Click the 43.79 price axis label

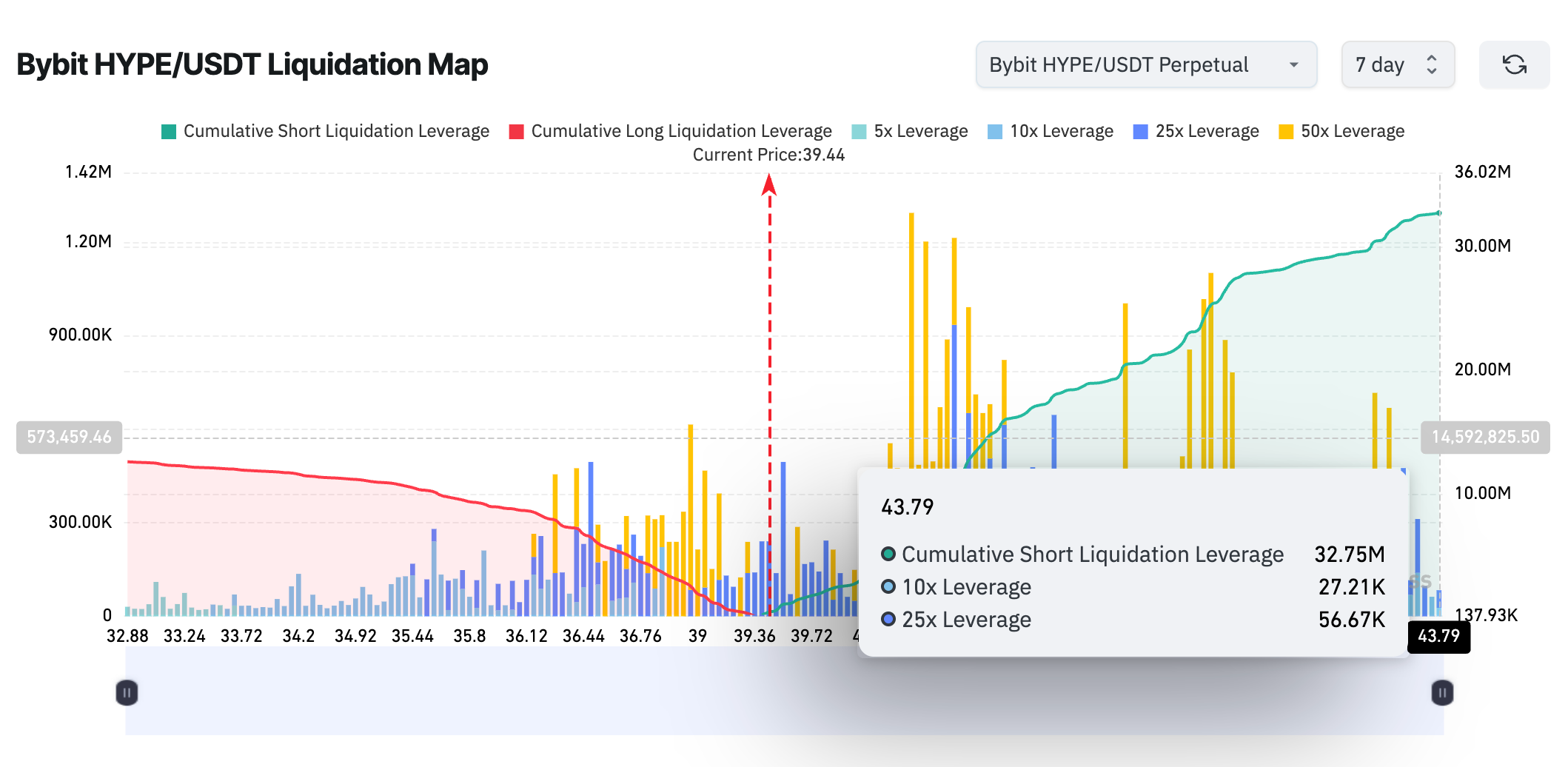(1438, 636)
